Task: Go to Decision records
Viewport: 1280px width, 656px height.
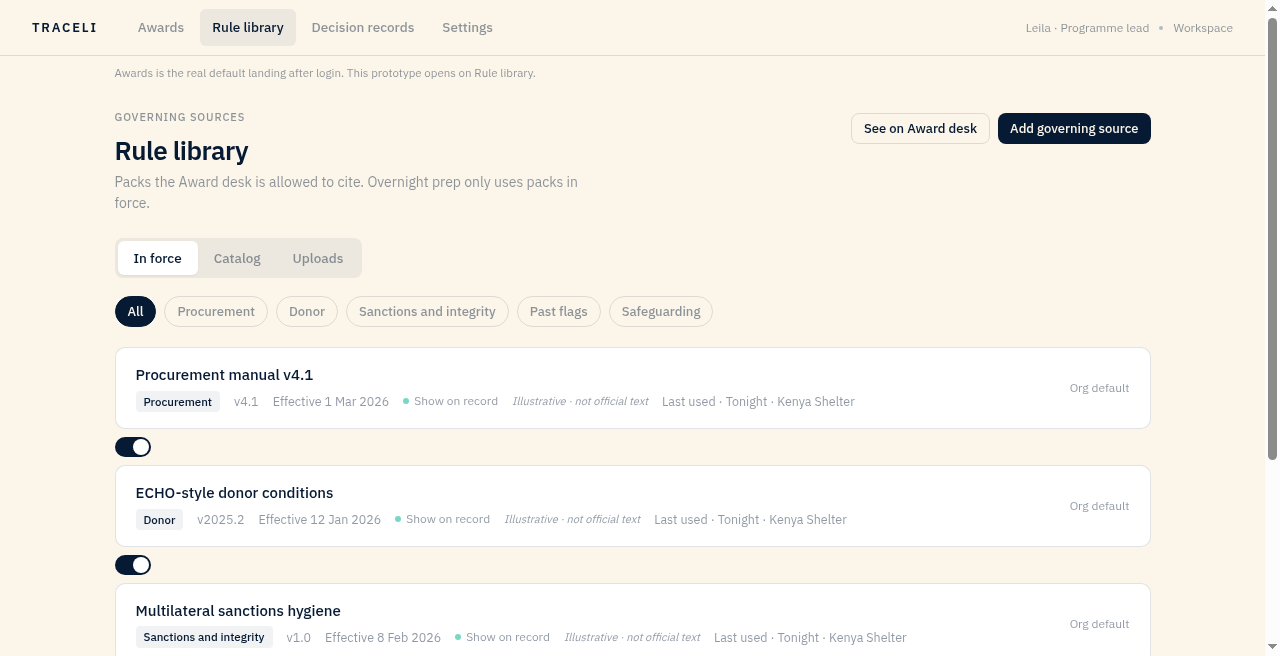Action: click(363, 28)
